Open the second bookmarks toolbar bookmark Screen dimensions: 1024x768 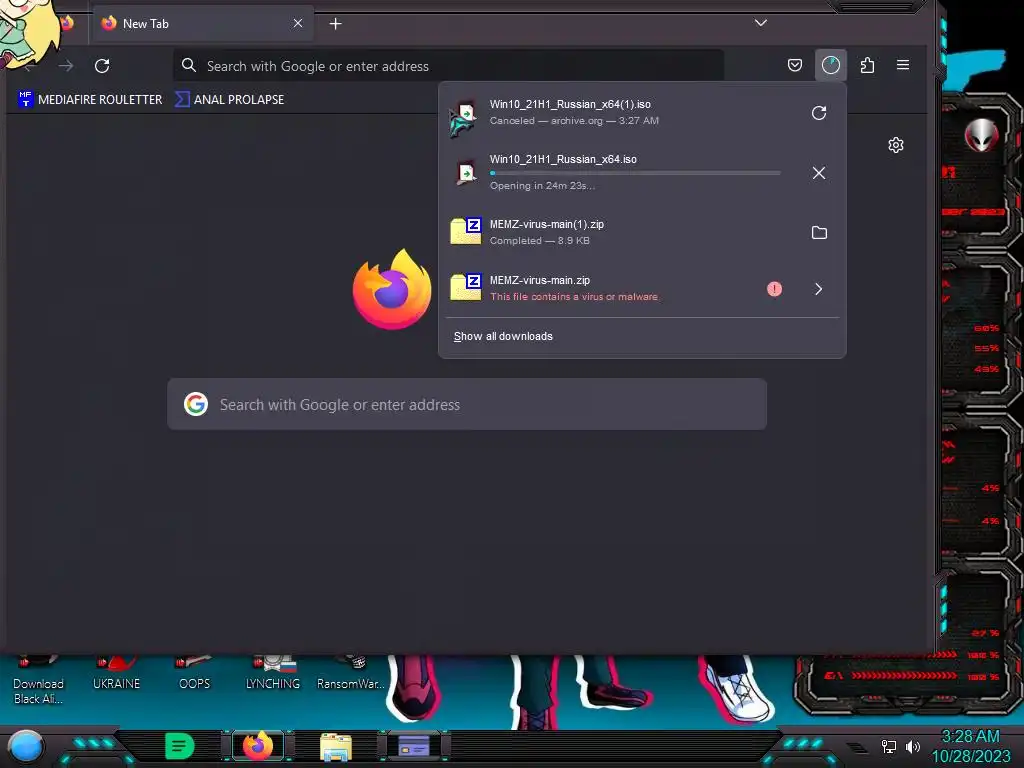(230, 99)
